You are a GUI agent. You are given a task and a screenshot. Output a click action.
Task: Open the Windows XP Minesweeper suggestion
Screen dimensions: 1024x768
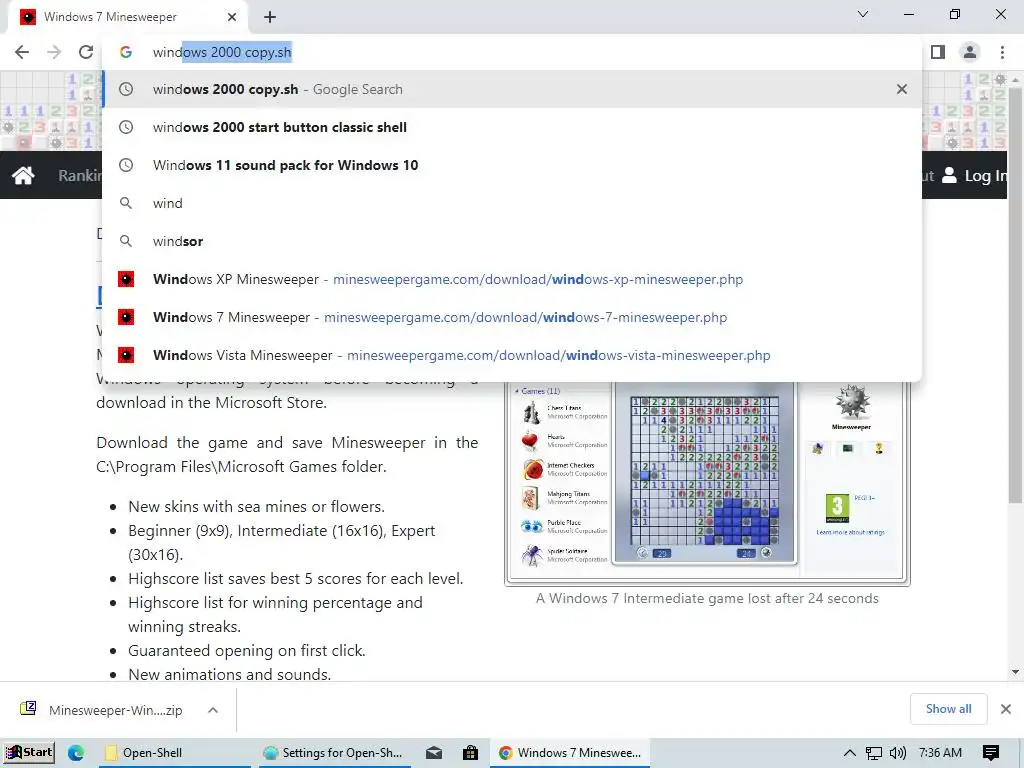click(x=512, y=279)
